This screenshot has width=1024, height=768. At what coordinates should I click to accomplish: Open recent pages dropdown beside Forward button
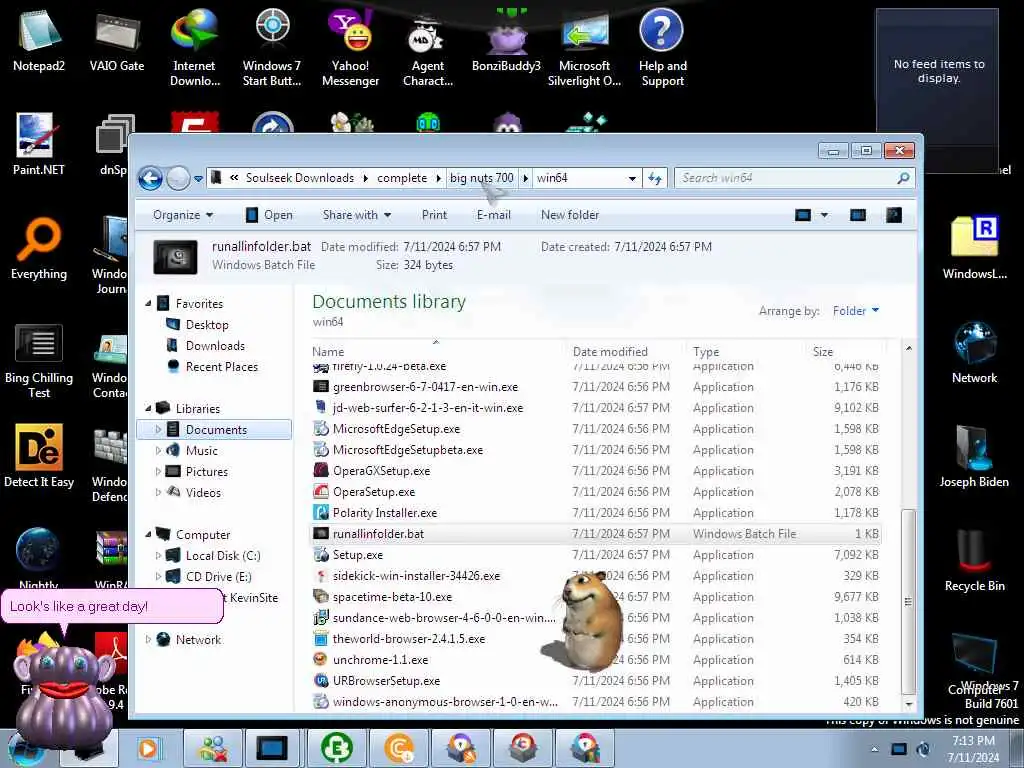pyautogui.click(x=198, y=179)
